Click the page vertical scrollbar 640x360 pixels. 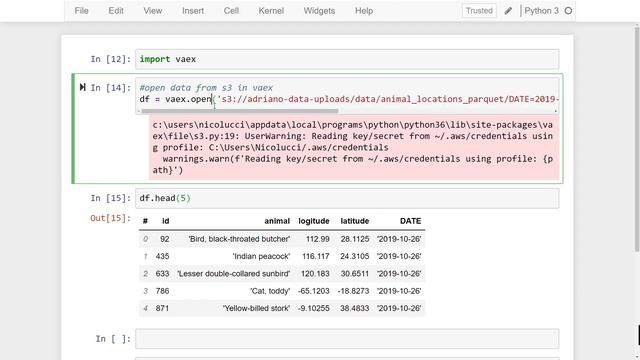point(637,139)
